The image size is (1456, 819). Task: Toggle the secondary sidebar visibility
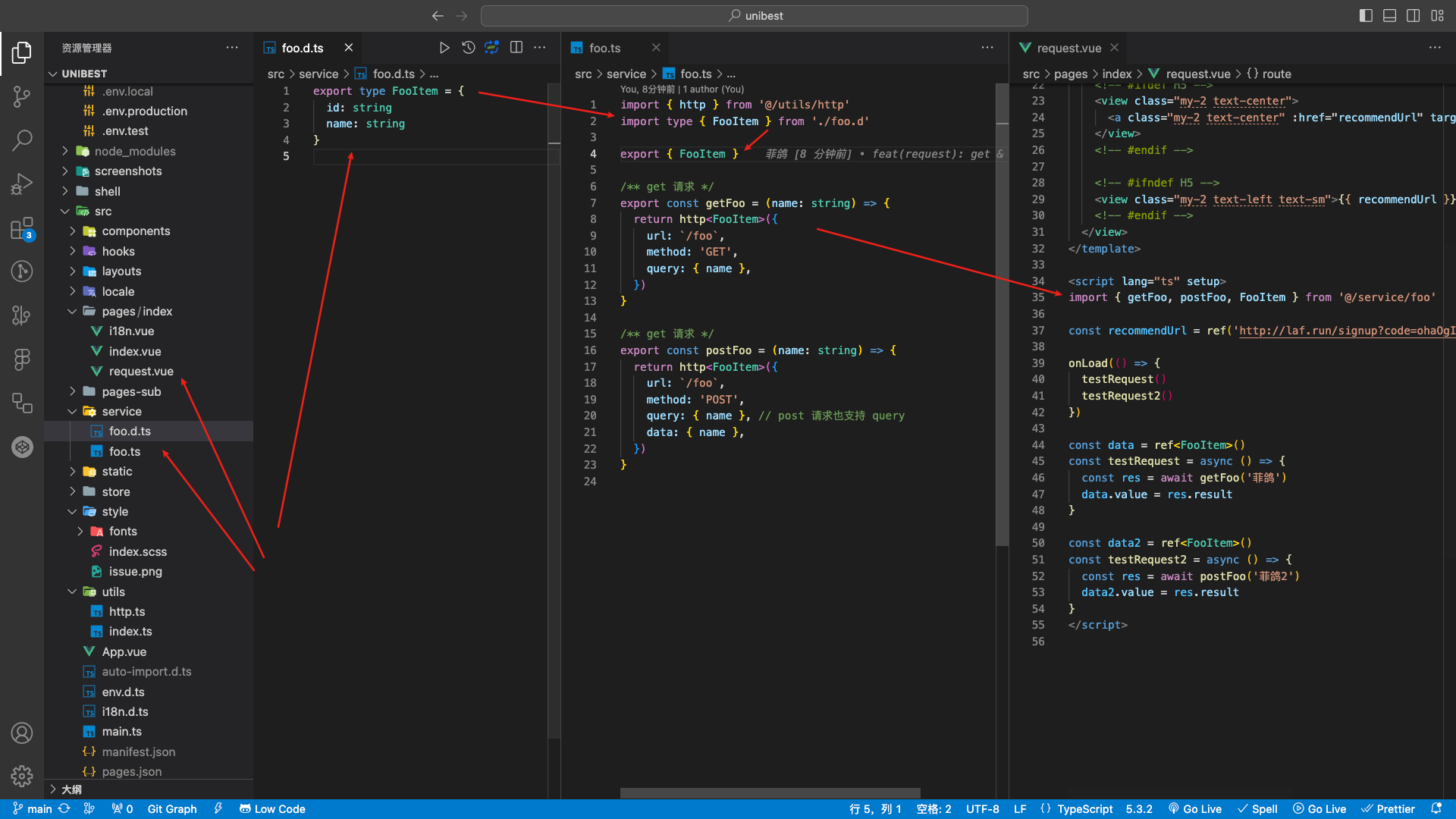pos(1413,15)
